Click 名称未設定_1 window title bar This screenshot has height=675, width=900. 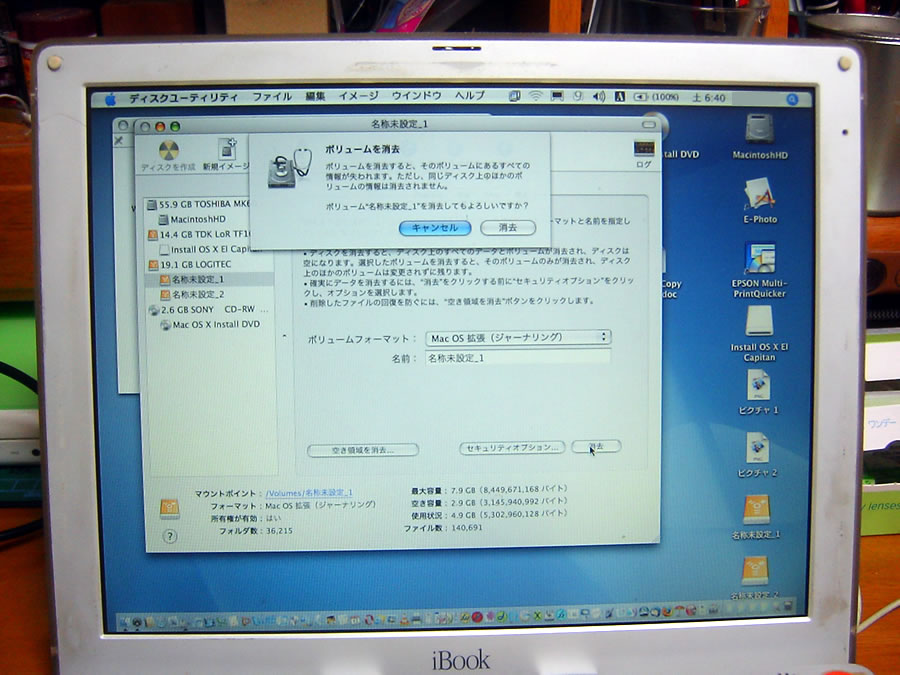tap(399, 125)
